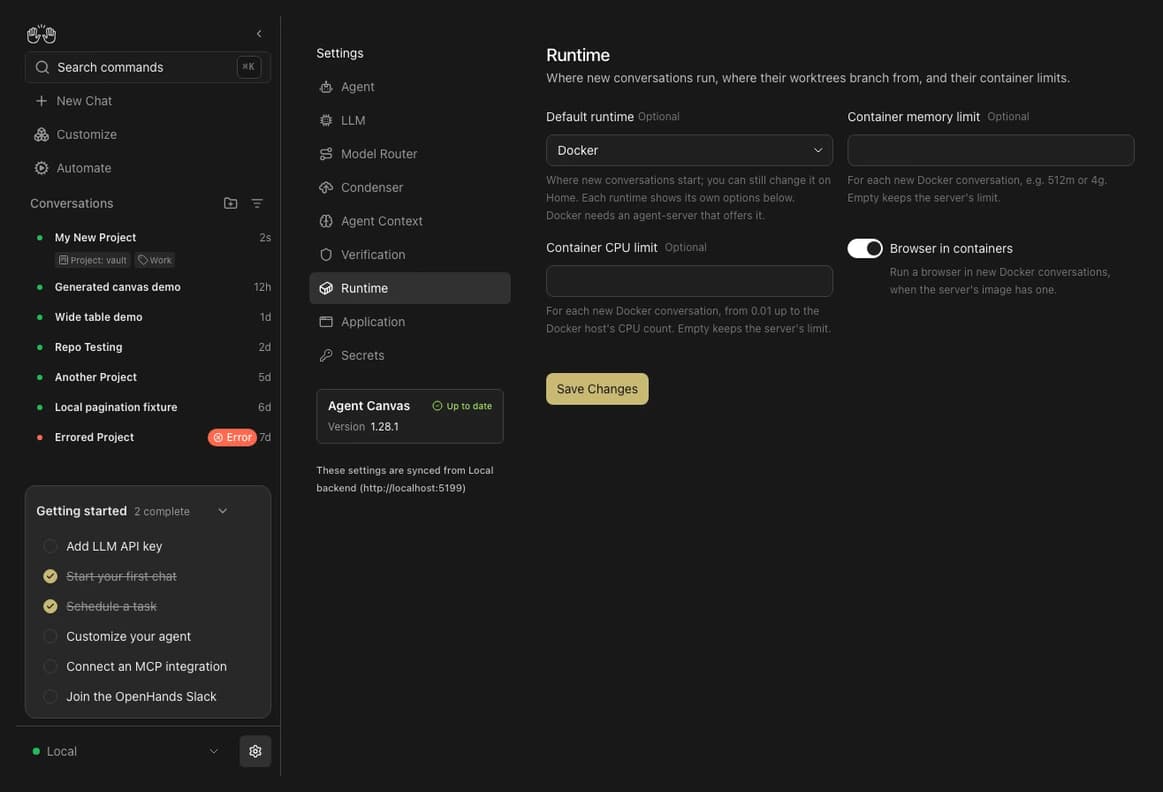Go to Model Router settings

(x=409, y=154)
